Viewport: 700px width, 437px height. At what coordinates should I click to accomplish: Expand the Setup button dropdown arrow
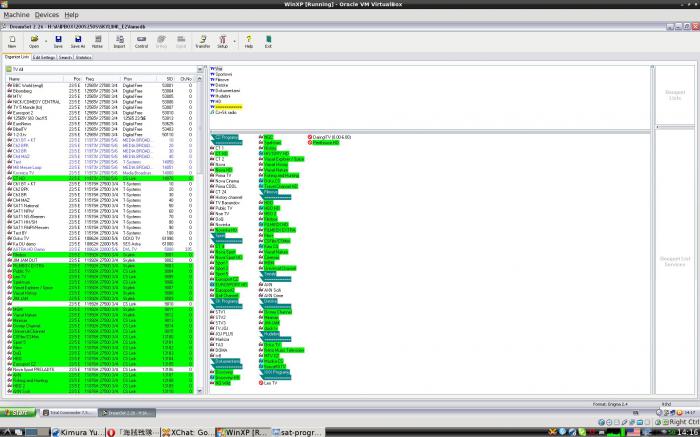pos(234,42)
